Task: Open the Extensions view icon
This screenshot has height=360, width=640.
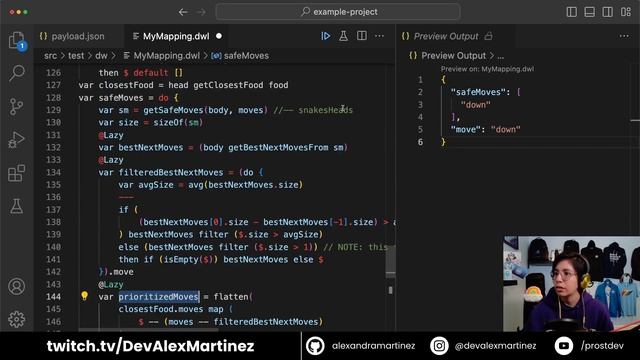Action: click(x=17, y=173)
